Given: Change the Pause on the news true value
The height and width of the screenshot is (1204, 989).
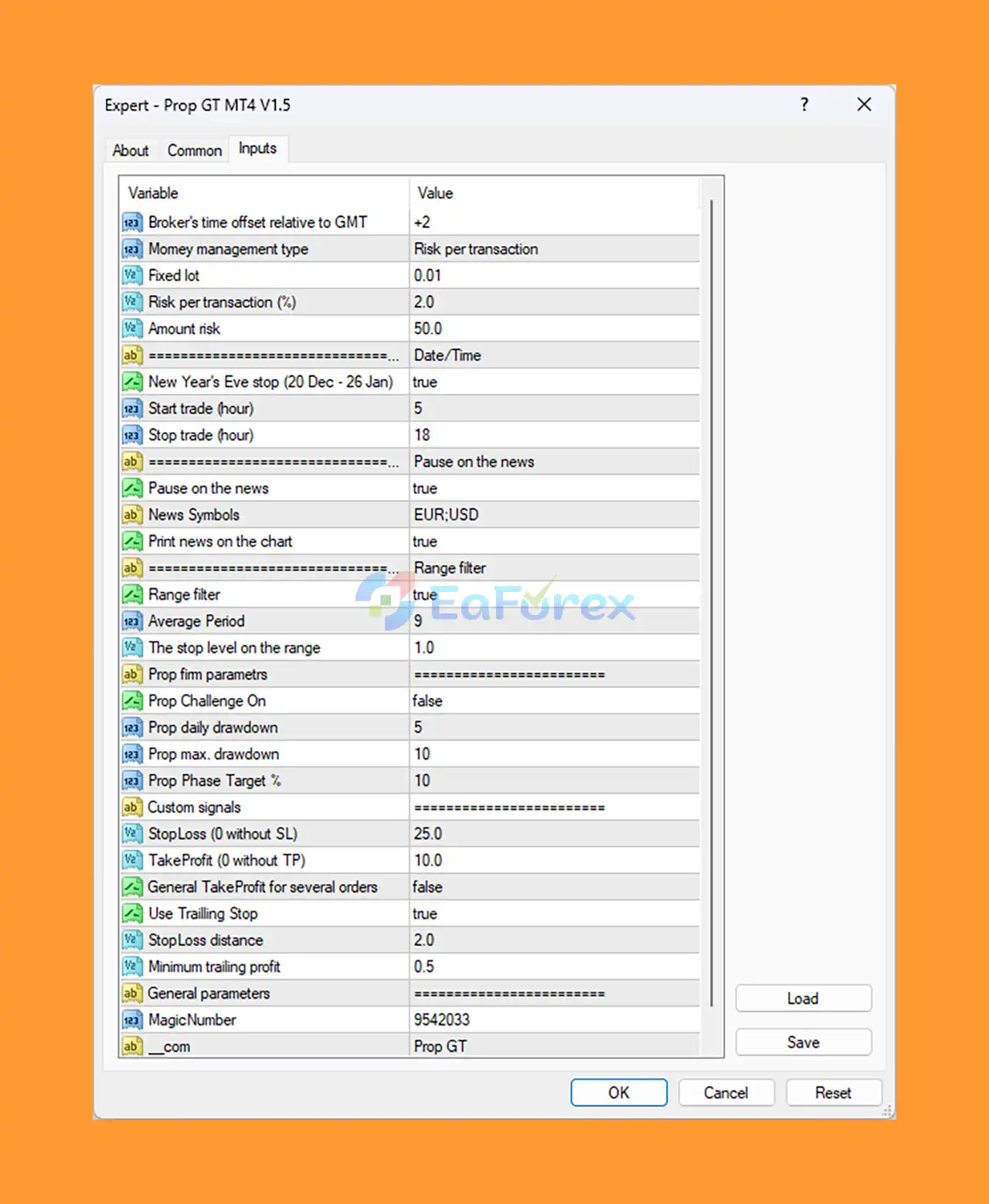Looking at the screenshot, I should [x=555, y=488].
